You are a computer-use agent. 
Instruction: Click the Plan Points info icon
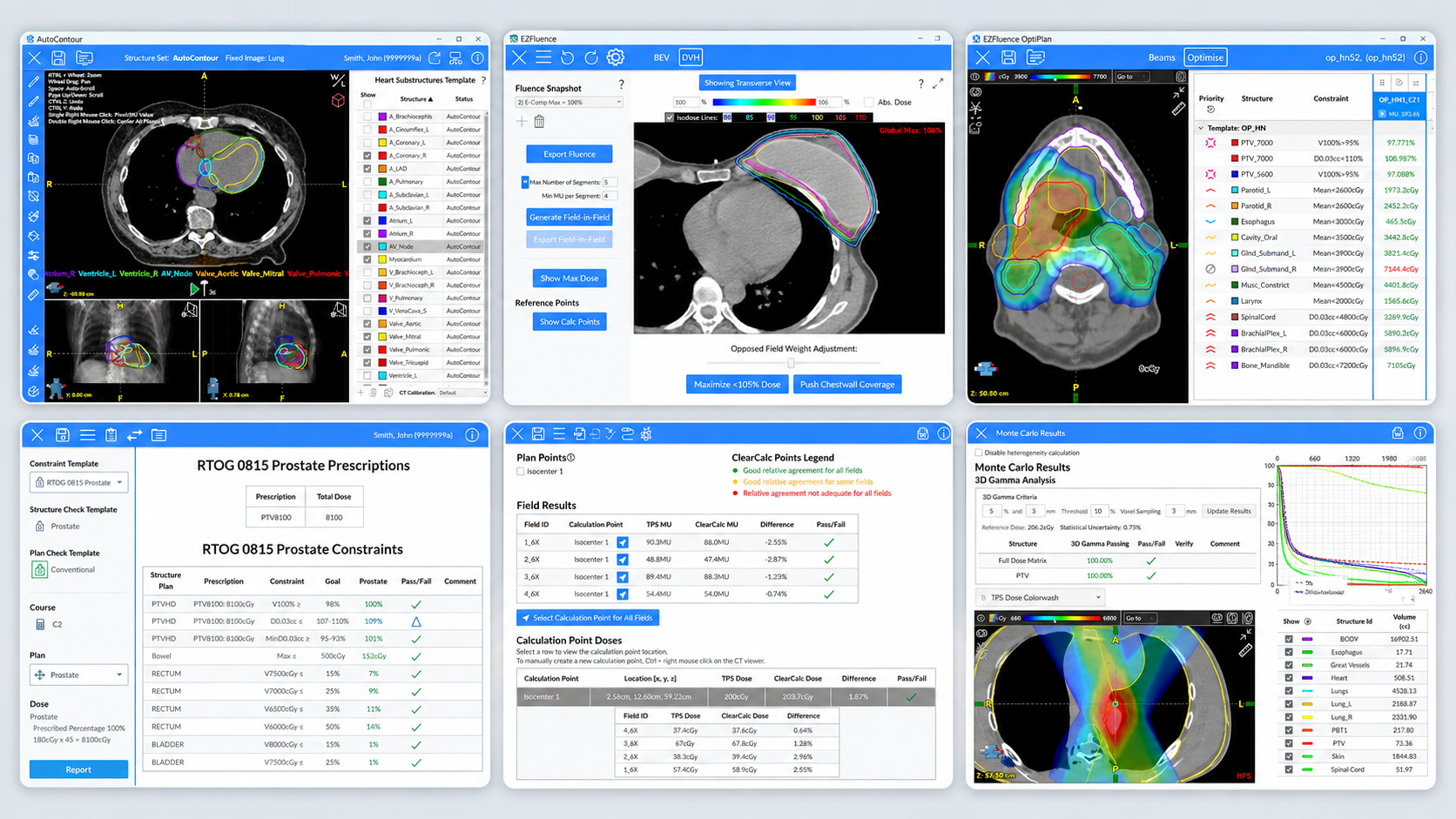[571, 458]
